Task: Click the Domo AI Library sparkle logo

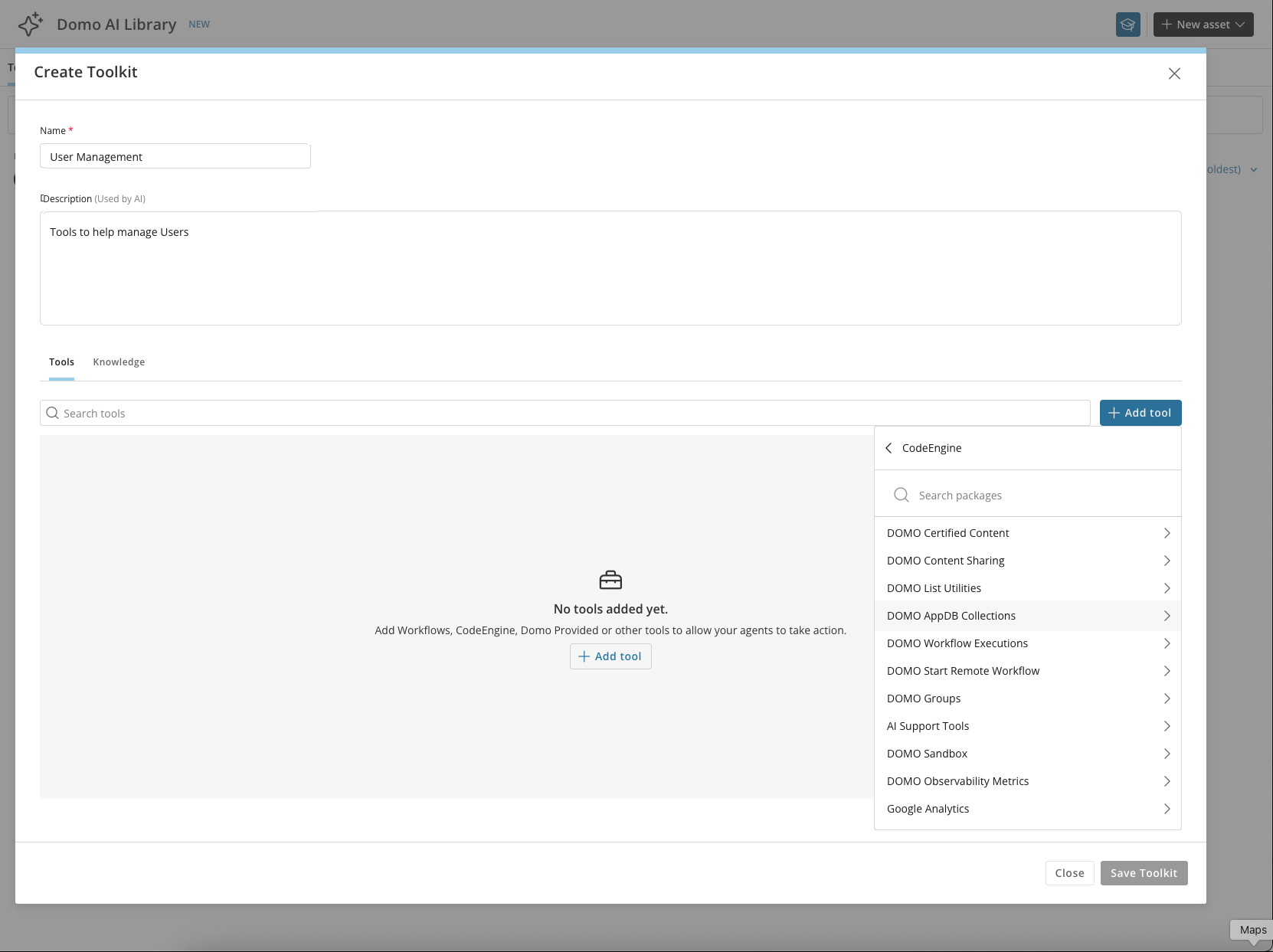Action: click(31, 25)
